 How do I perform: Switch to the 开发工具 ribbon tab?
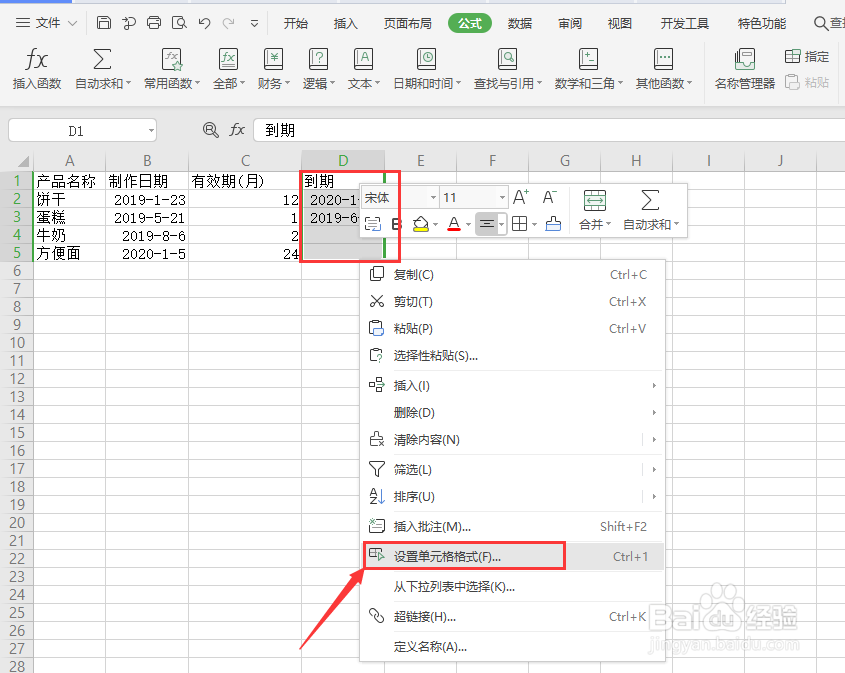point(684,23)
